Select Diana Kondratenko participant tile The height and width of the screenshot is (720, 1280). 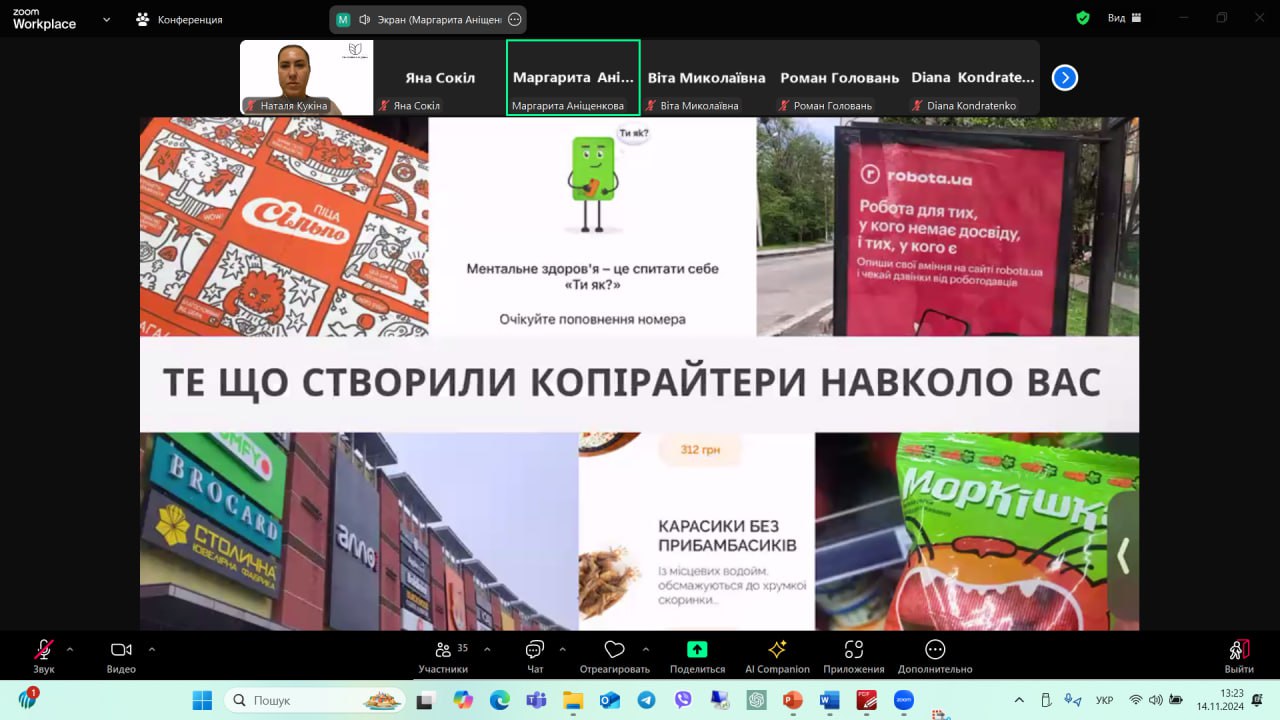(x=972, y=77)
